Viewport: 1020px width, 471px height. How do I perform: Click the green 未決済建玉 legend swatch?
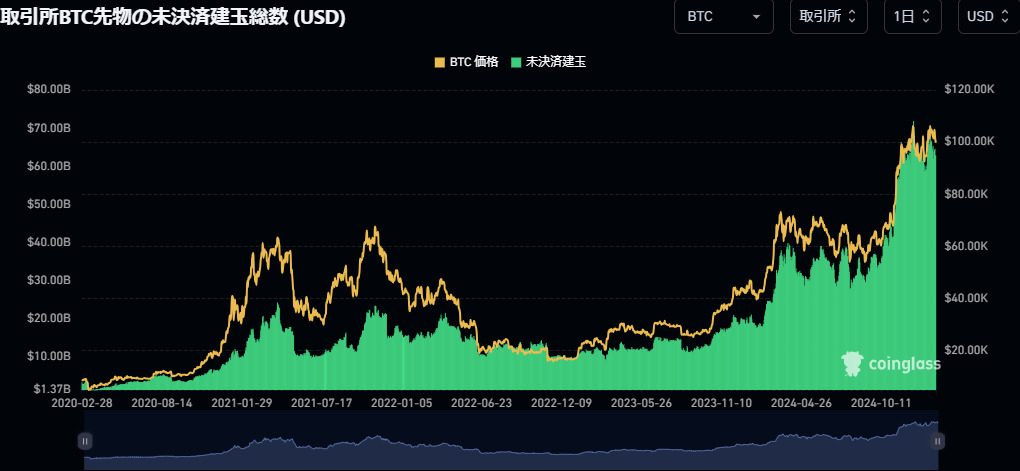[517, 62]
